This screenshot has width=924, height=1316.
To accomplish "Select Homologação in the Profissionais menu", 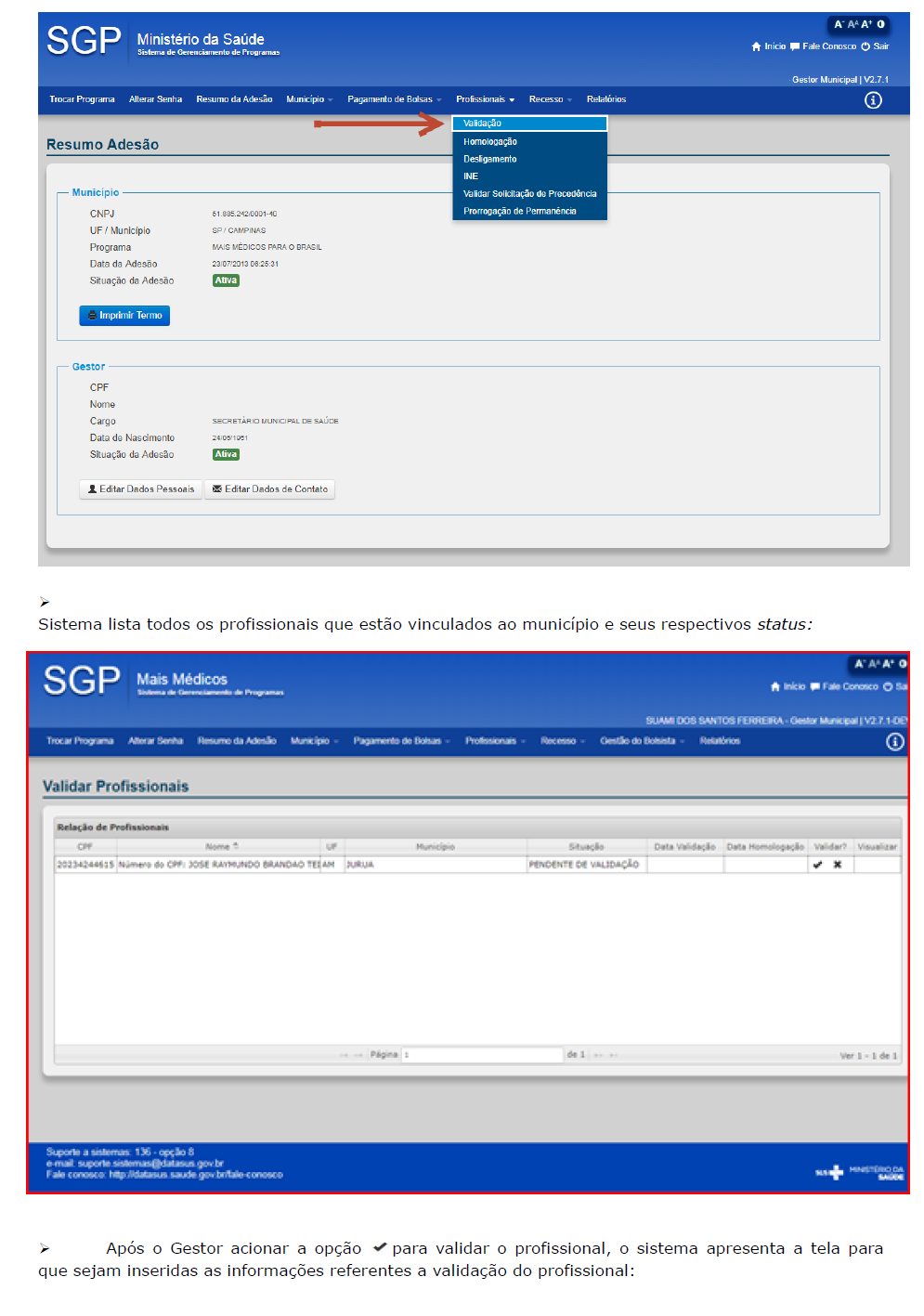I will click(x=529, y=142).
